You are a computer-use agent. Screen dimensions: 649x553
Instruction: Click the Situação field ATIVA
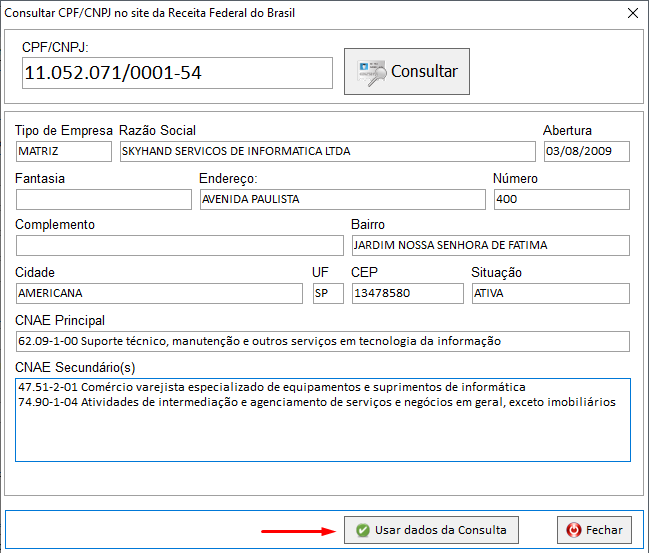point(550,293)
